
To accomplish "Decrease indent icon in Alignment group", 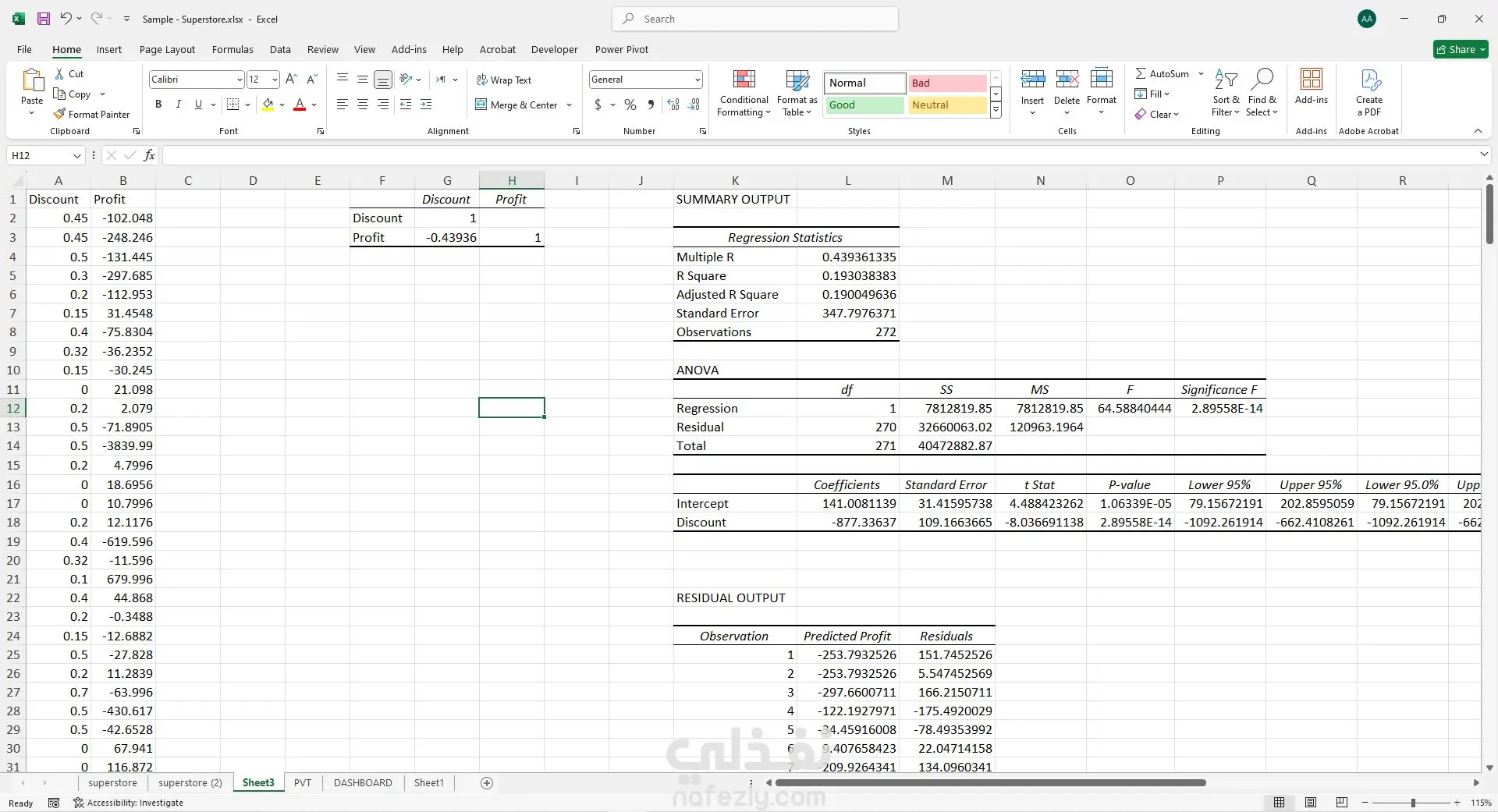I will pyautogui.click(x=406, y=104).
